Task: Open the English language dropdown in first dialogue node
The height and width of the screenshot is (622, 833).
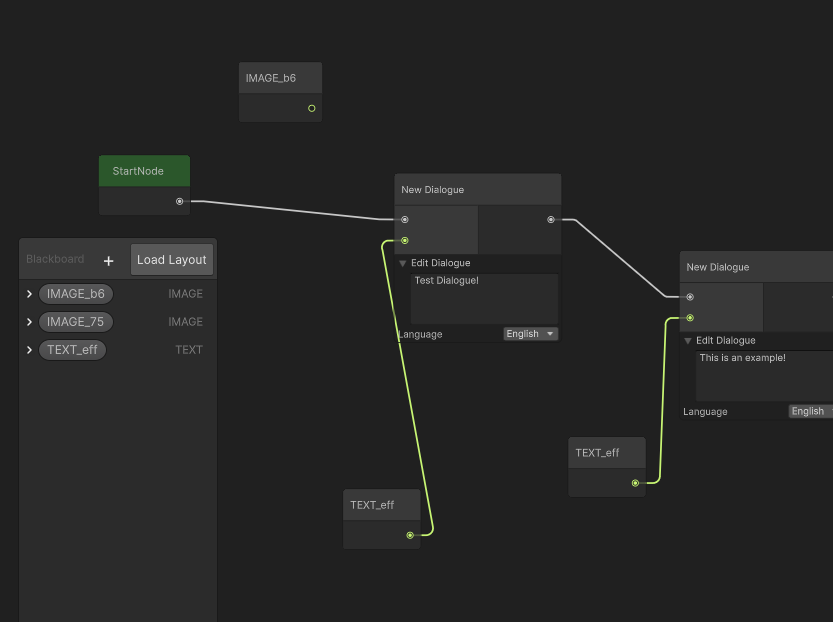Action: click(530, 334)
